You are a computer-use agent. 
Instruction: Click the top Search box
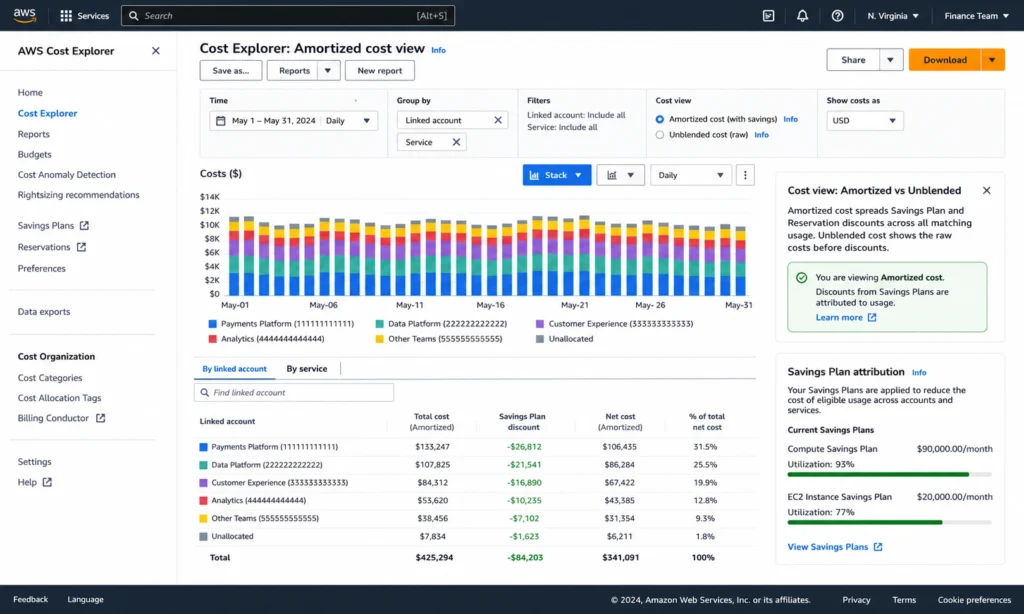point(288,16)
